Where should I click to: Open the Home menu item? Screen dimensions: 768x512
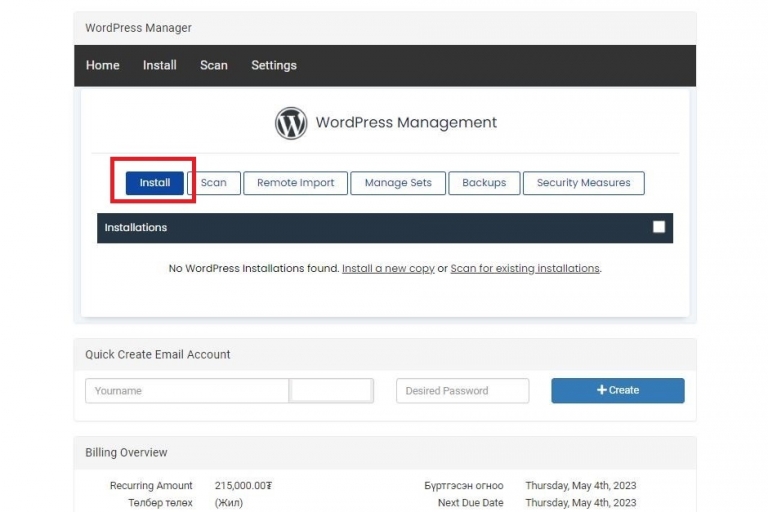pyautogui.click(x=103, y=65)
